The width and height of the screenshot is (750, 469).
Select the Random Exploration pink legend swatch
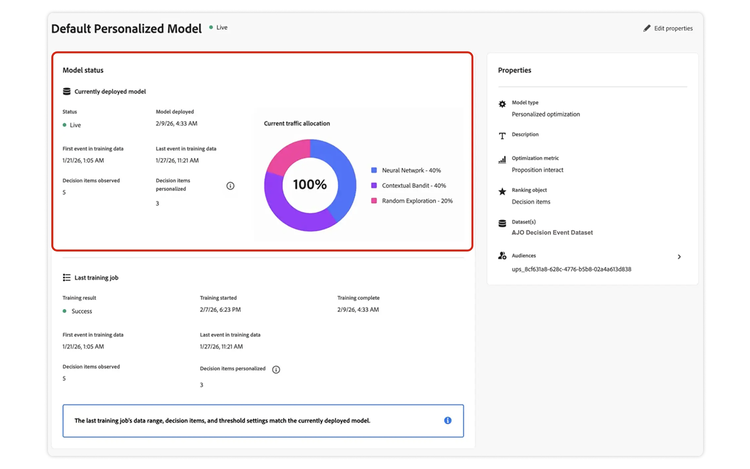374,201
